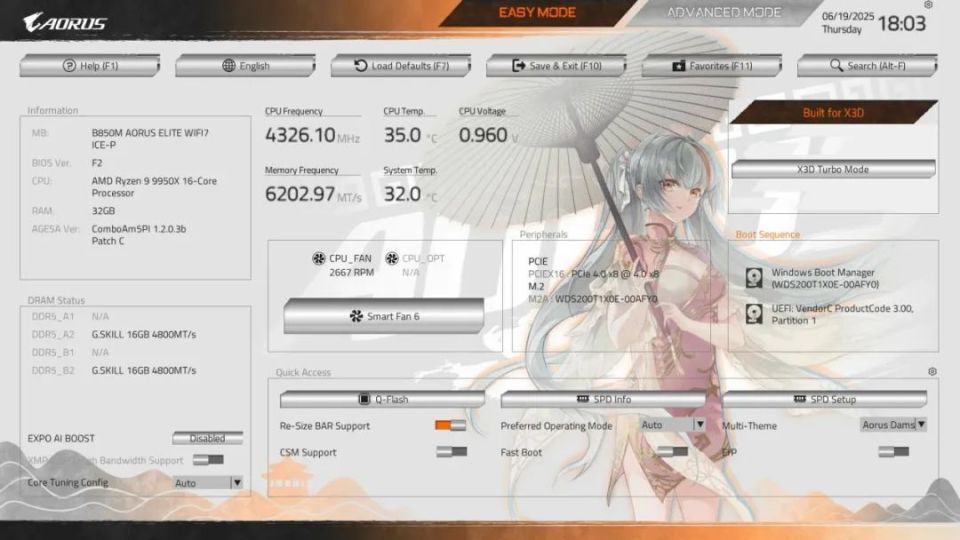Image resolution: width=960 pixels, height=540 pixels.
Task: Switch to Advanced Mode tab
Action: [724, 13]
